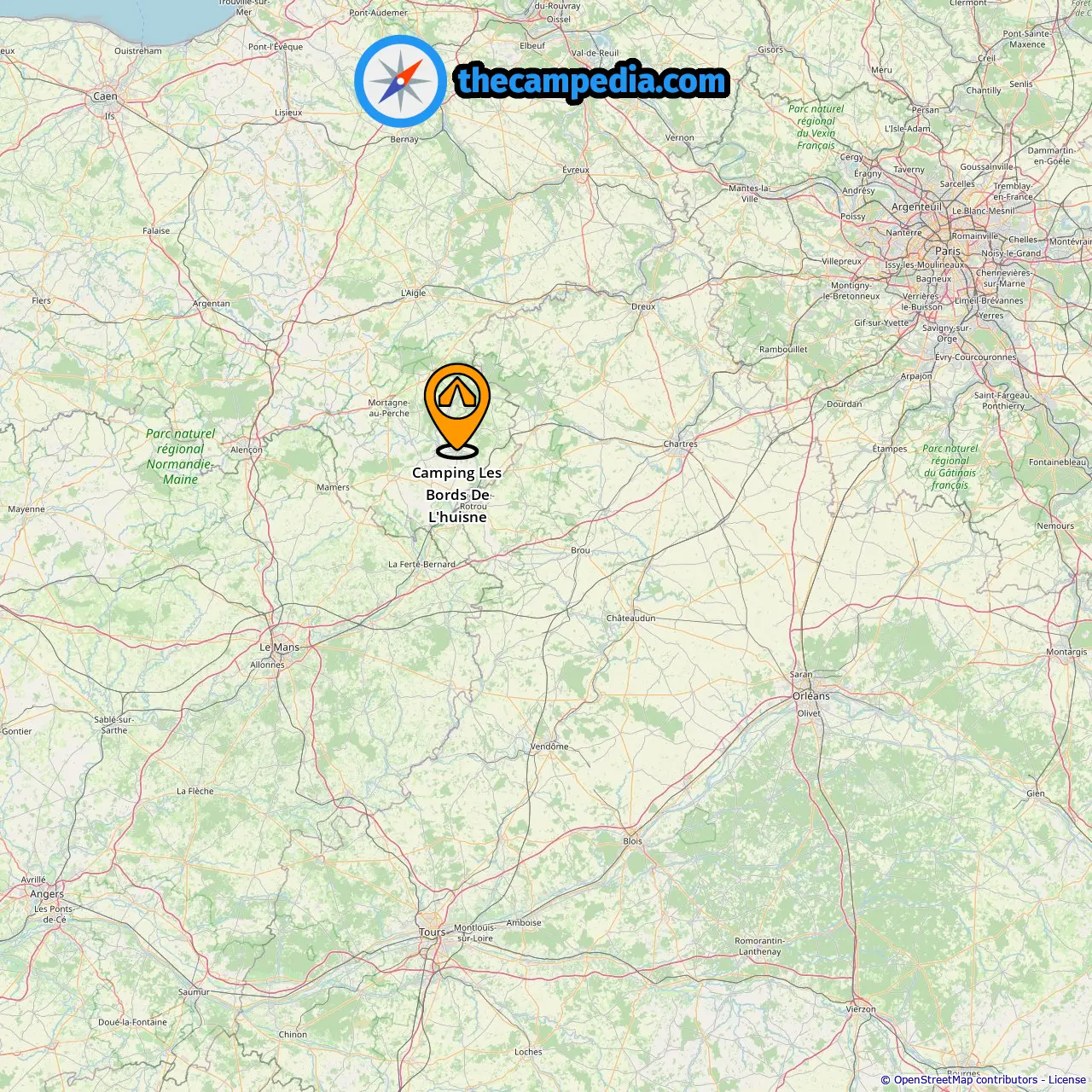Open the OpenStreetMap contributors link
This screenshot has height=1092, width=1092.
pyautogui.click(x=966, y=1080)
